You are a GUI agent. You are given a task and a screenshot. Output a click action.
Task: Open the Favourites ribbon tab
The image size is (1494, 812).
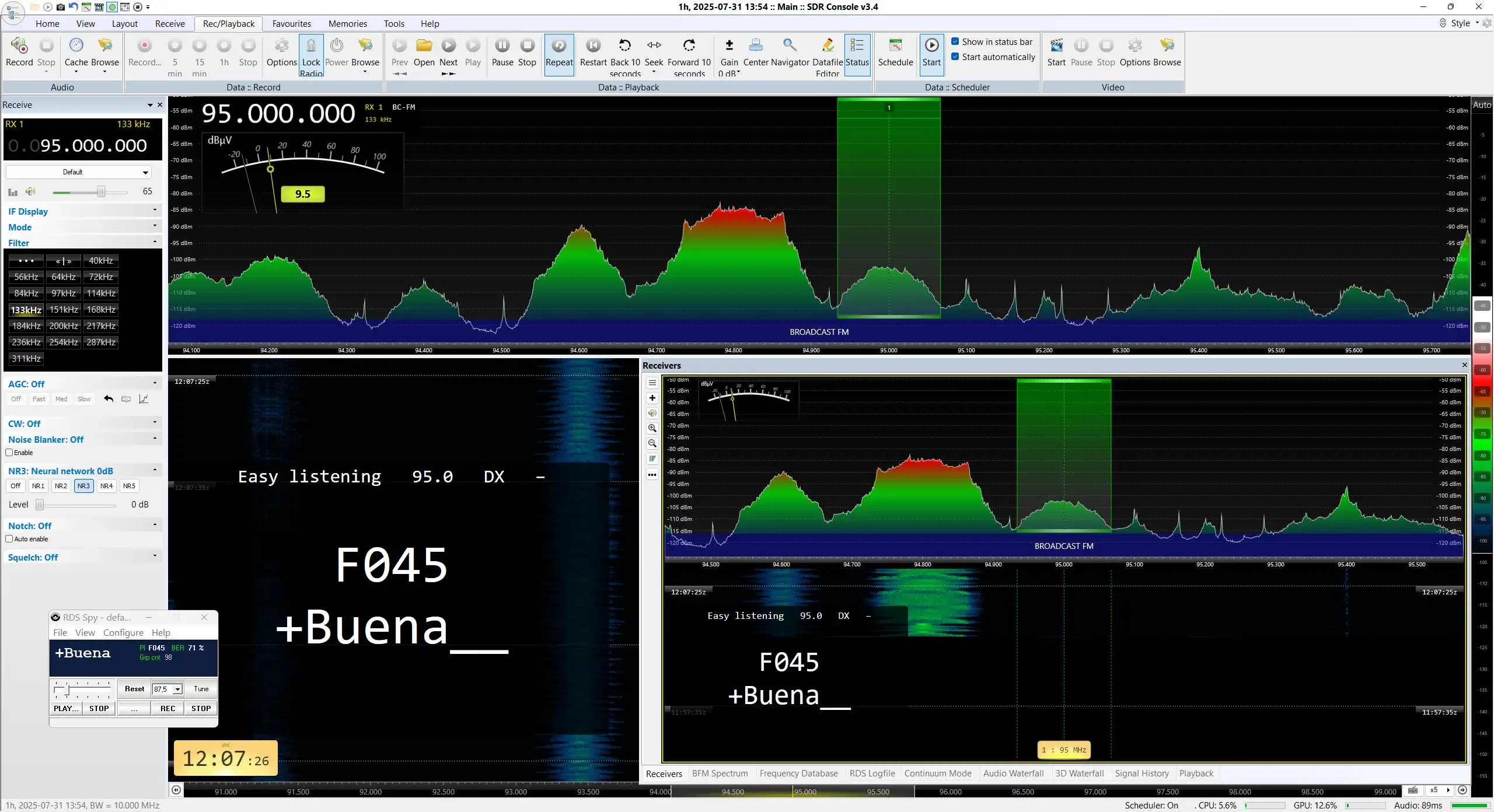point(291,24)
